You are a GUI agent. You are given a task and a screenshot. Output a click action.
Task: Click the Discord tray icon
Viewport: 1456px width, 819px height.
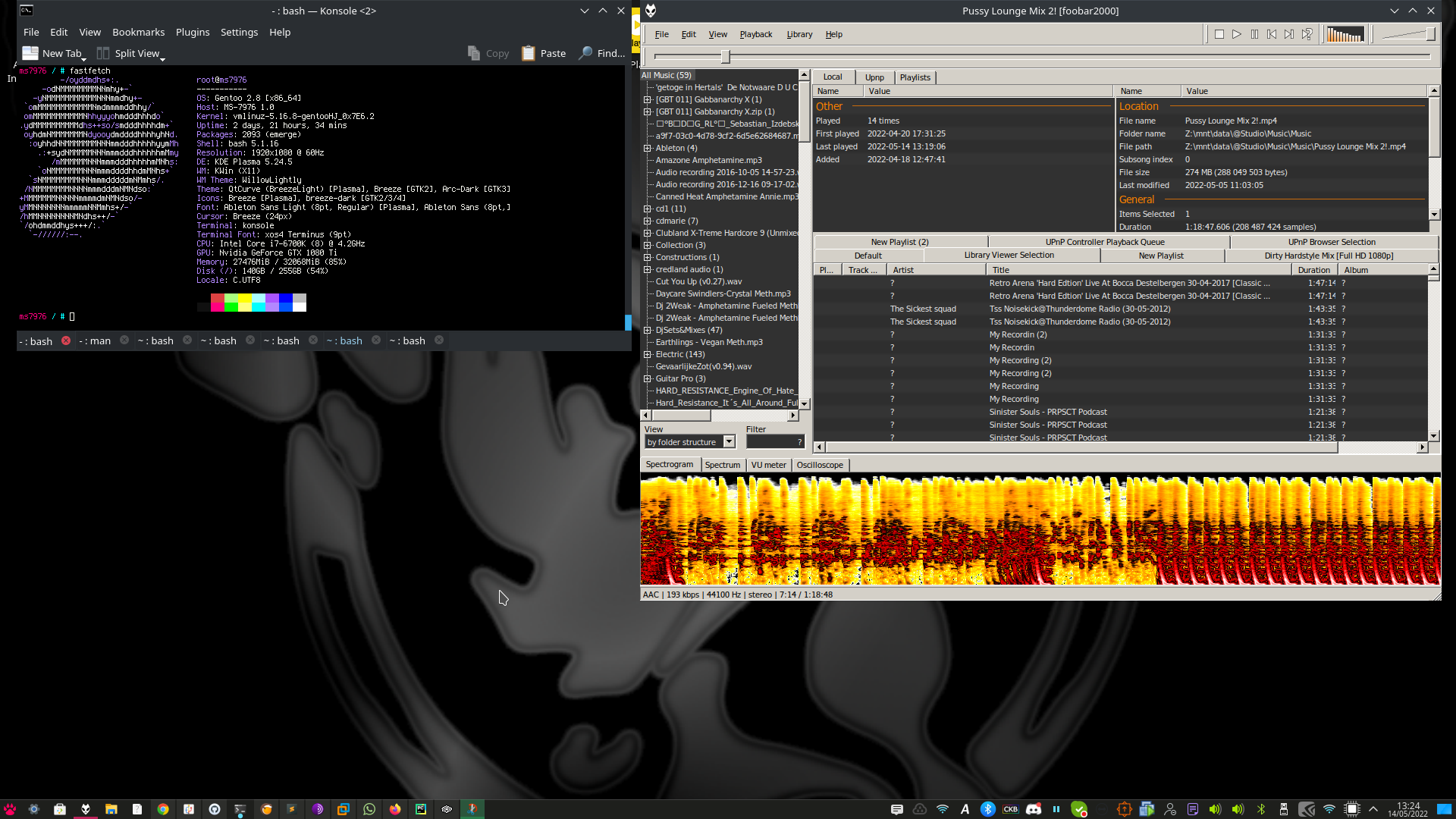pos(1034,809)
